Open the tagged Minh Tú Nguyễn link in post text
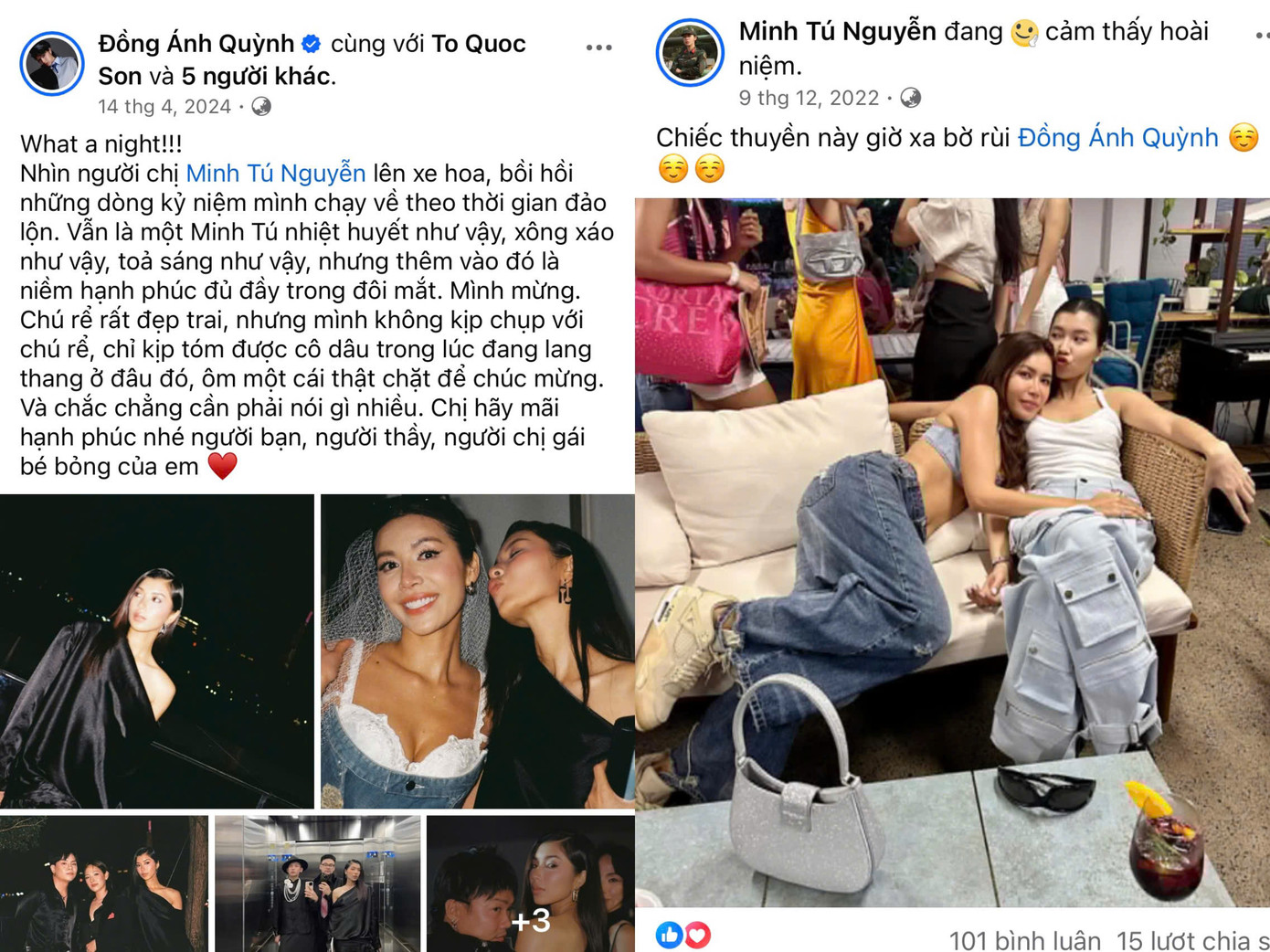 [276, 173]
